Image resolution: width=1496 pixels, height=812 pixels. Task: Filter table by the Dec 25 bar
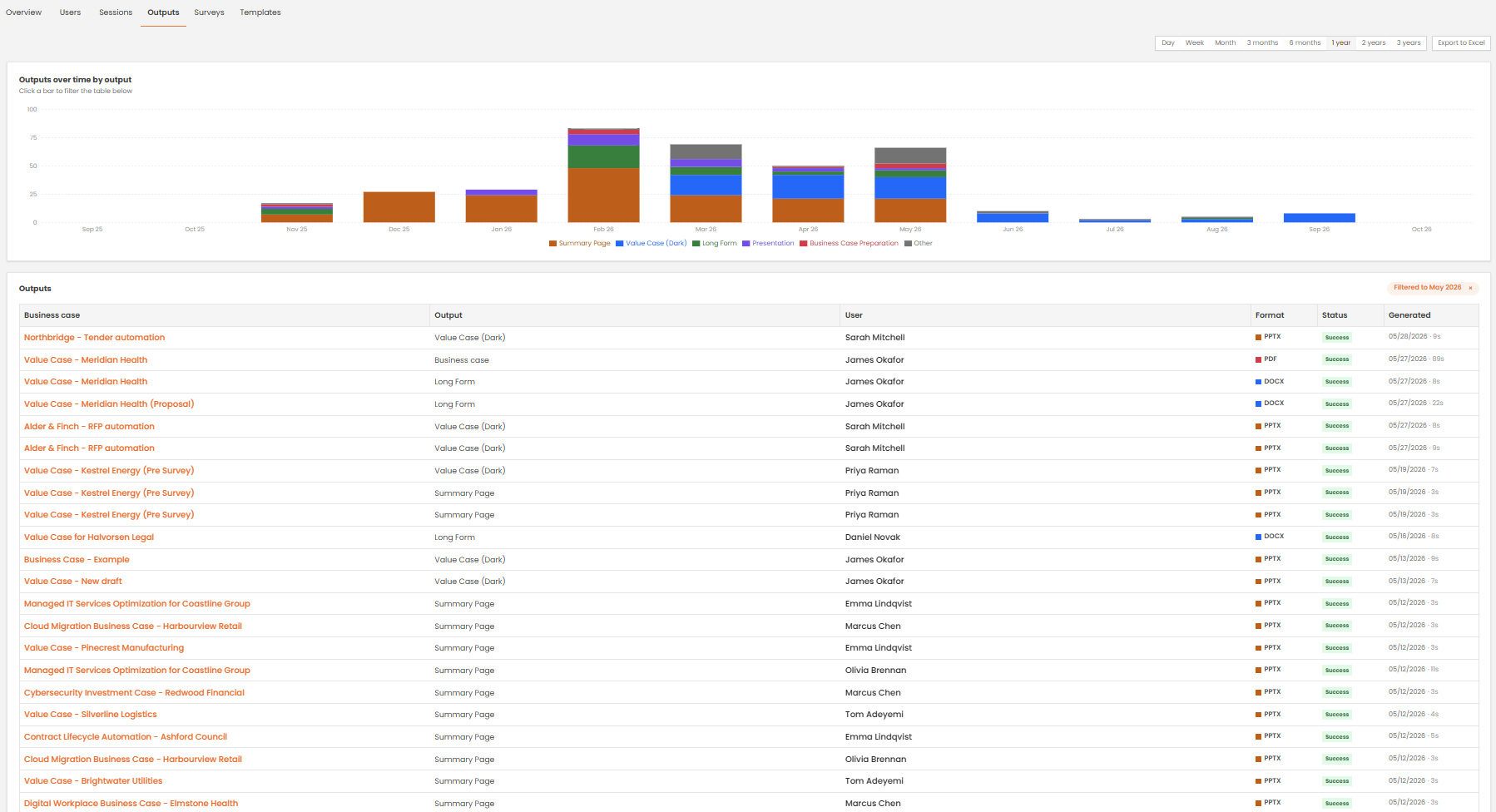[x=399, y=207]
